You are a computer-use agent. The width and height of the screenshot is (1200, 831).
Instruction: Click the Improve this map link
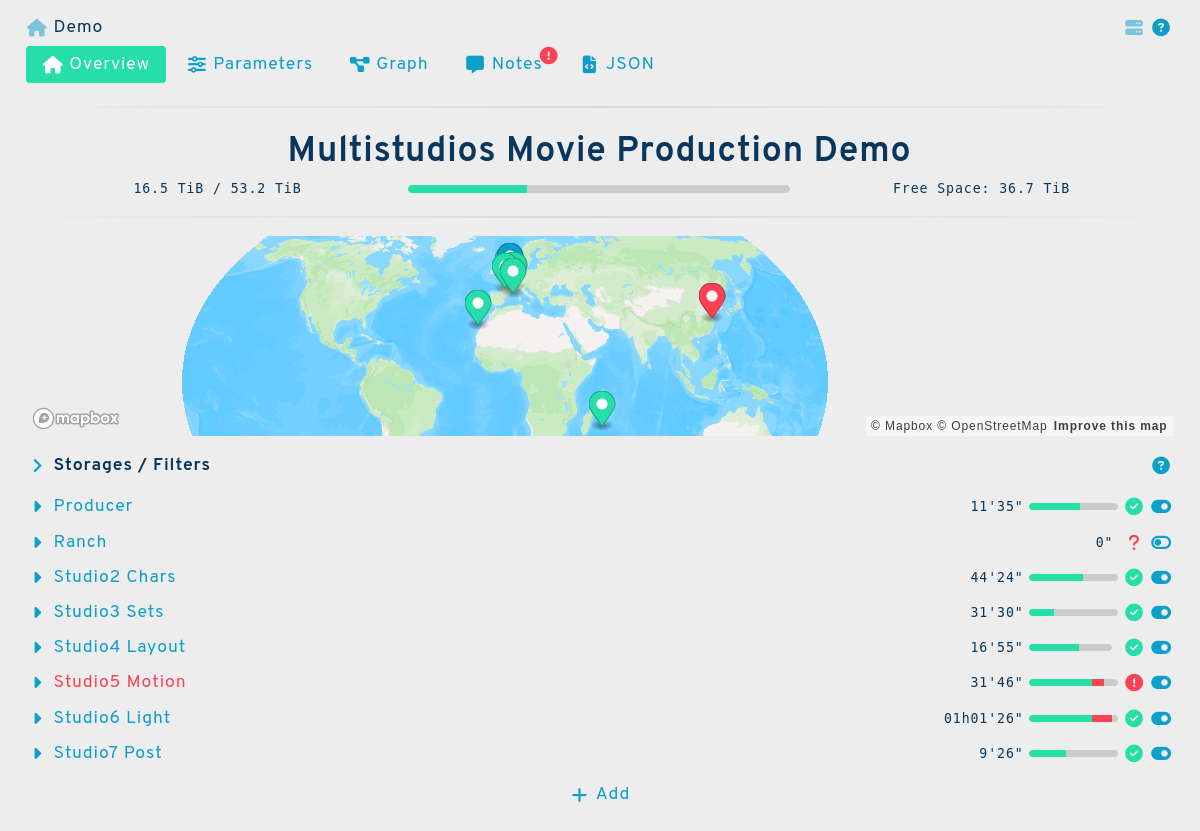(1110, 425)
